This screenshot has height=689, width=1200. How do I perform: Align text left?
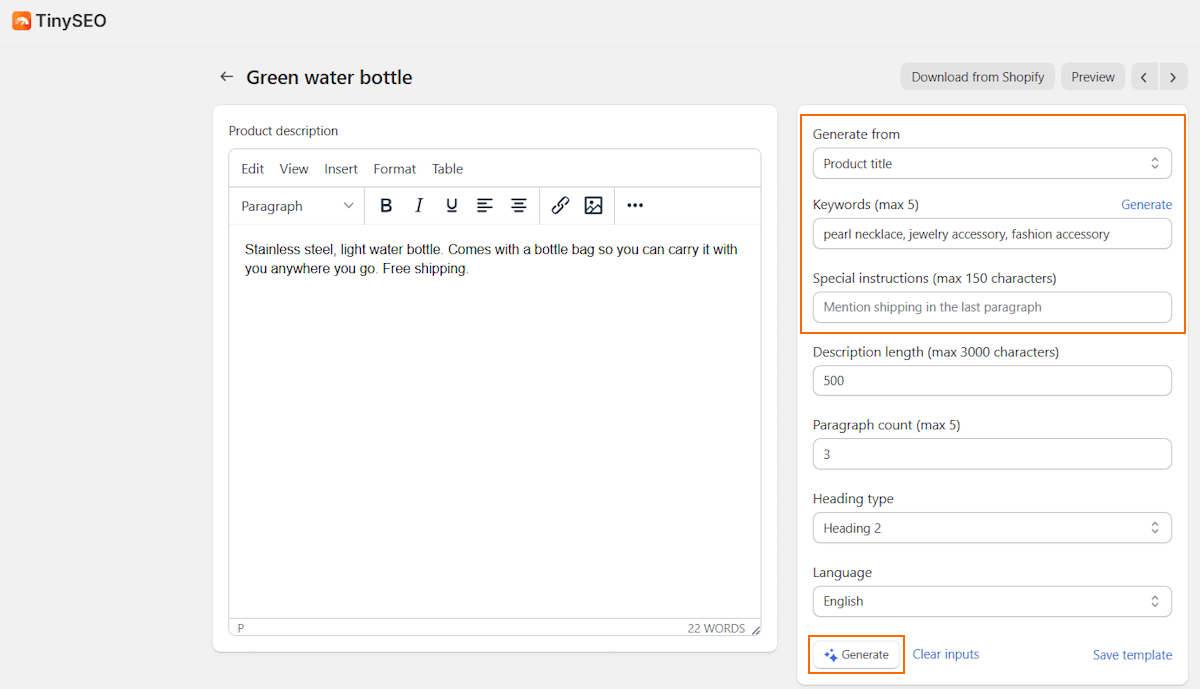click(485, 205)
